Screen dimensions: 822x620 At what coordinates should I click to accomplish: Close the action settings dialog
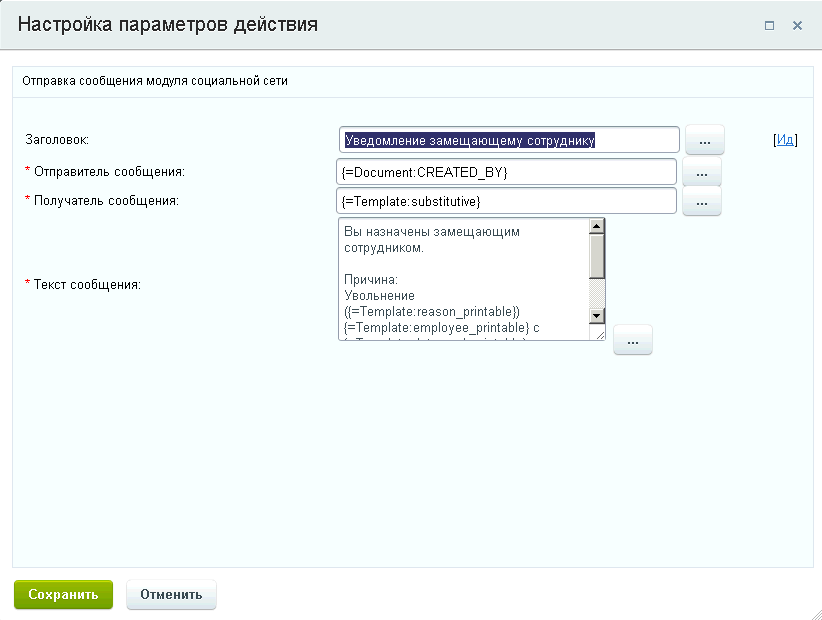pyautogui.click(x=797, y=26)
